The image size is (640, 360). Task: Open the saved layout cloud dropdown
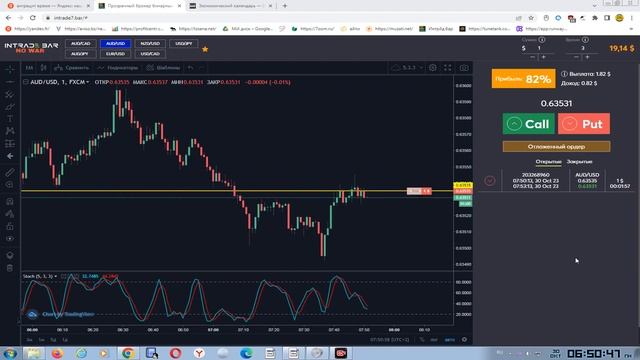pyautogui.click(x=406, y=68)
